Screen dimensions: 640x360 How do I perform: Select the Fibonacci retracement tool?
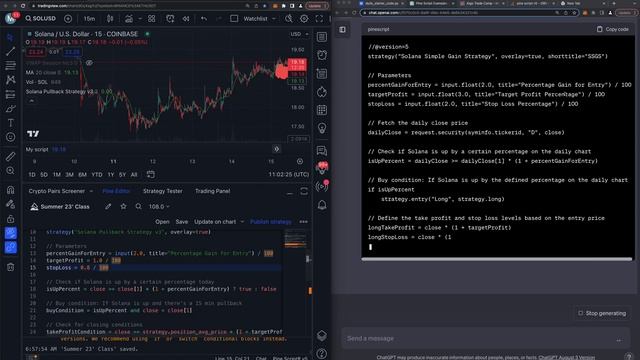pos(11,65)
